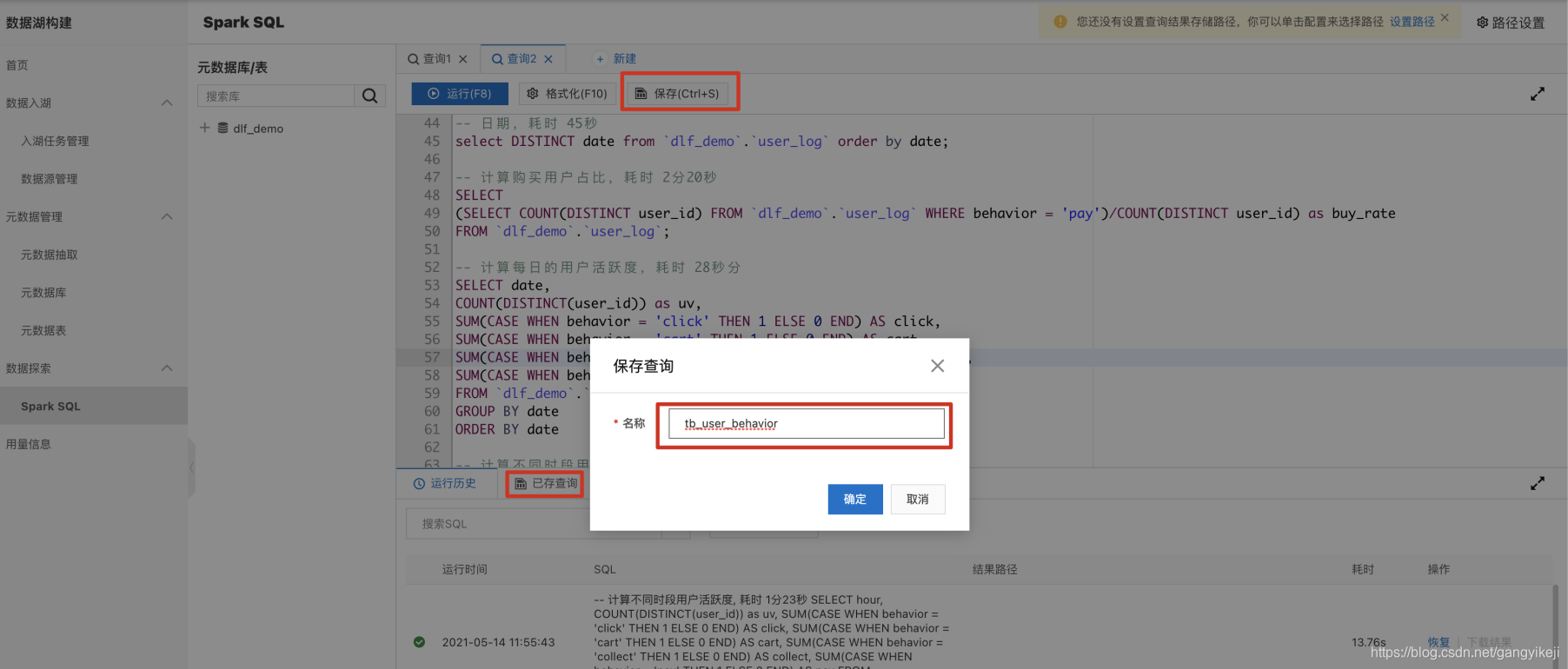Screen dimensions: 1568x669
Task: Click the 耗时 column header
Action: [1363, 569]
